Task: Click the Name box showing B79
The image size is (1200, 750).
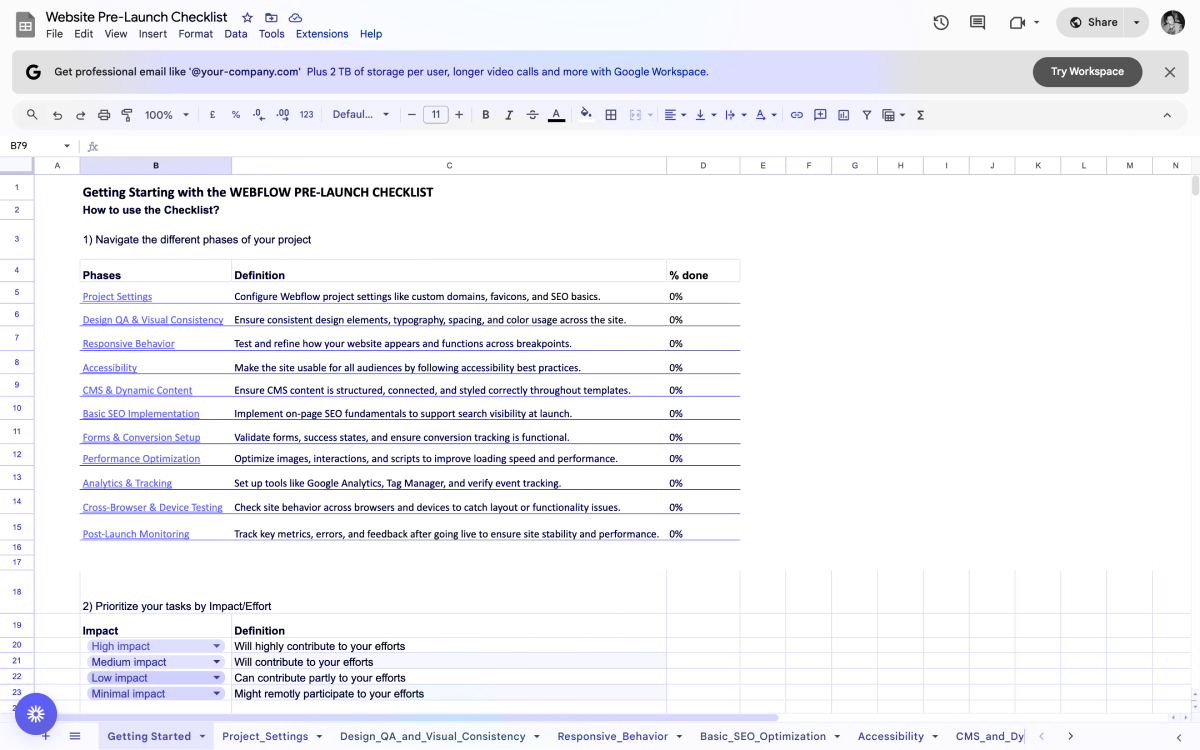Action: [x=40, y=146]
